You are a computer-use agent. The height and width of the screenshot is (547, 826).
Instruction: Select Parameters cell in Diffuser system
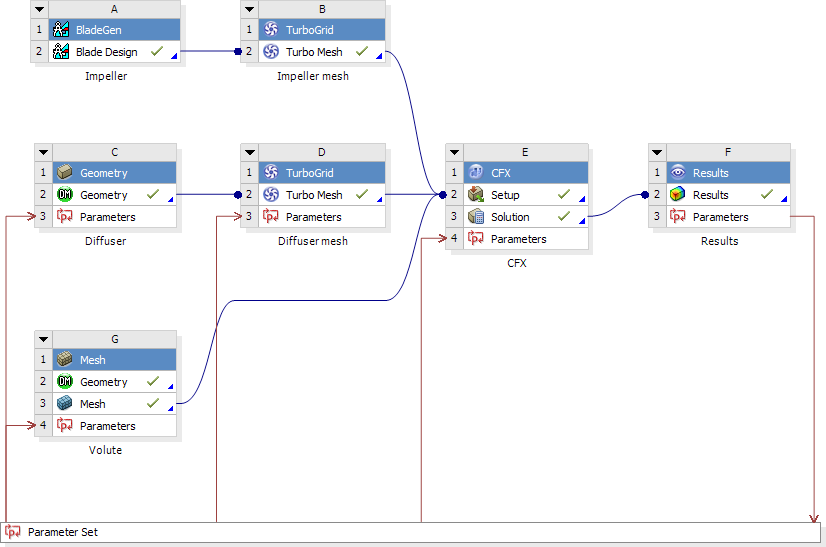point(114,217)
